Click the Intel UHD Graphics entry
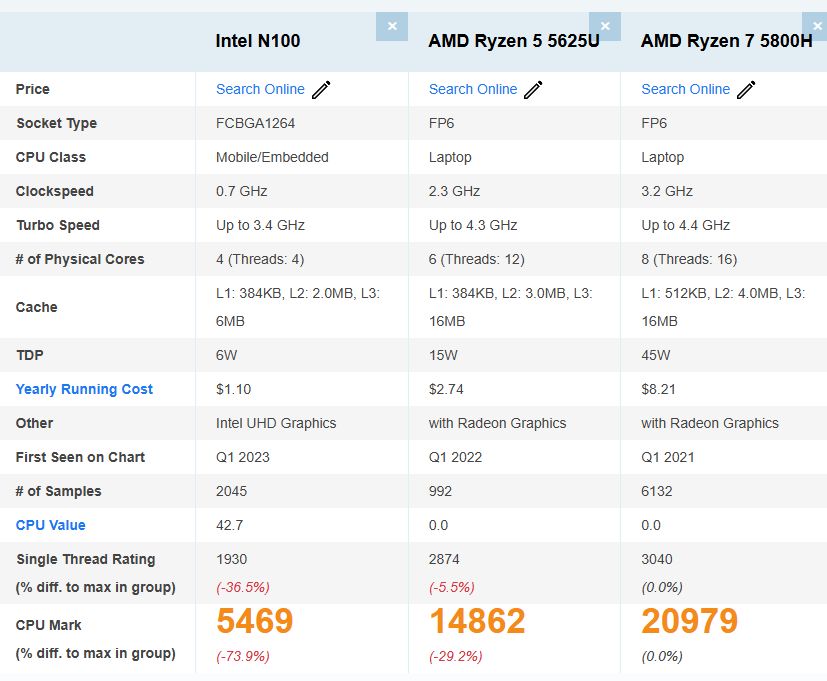The image size is (827, 681). point(276,423)
